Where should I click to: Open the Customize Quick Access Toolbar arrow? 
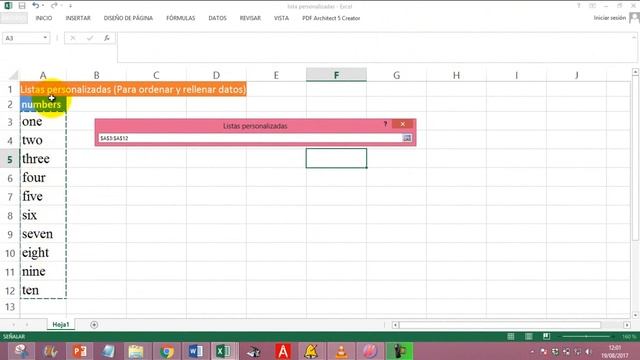pos(70,6)
